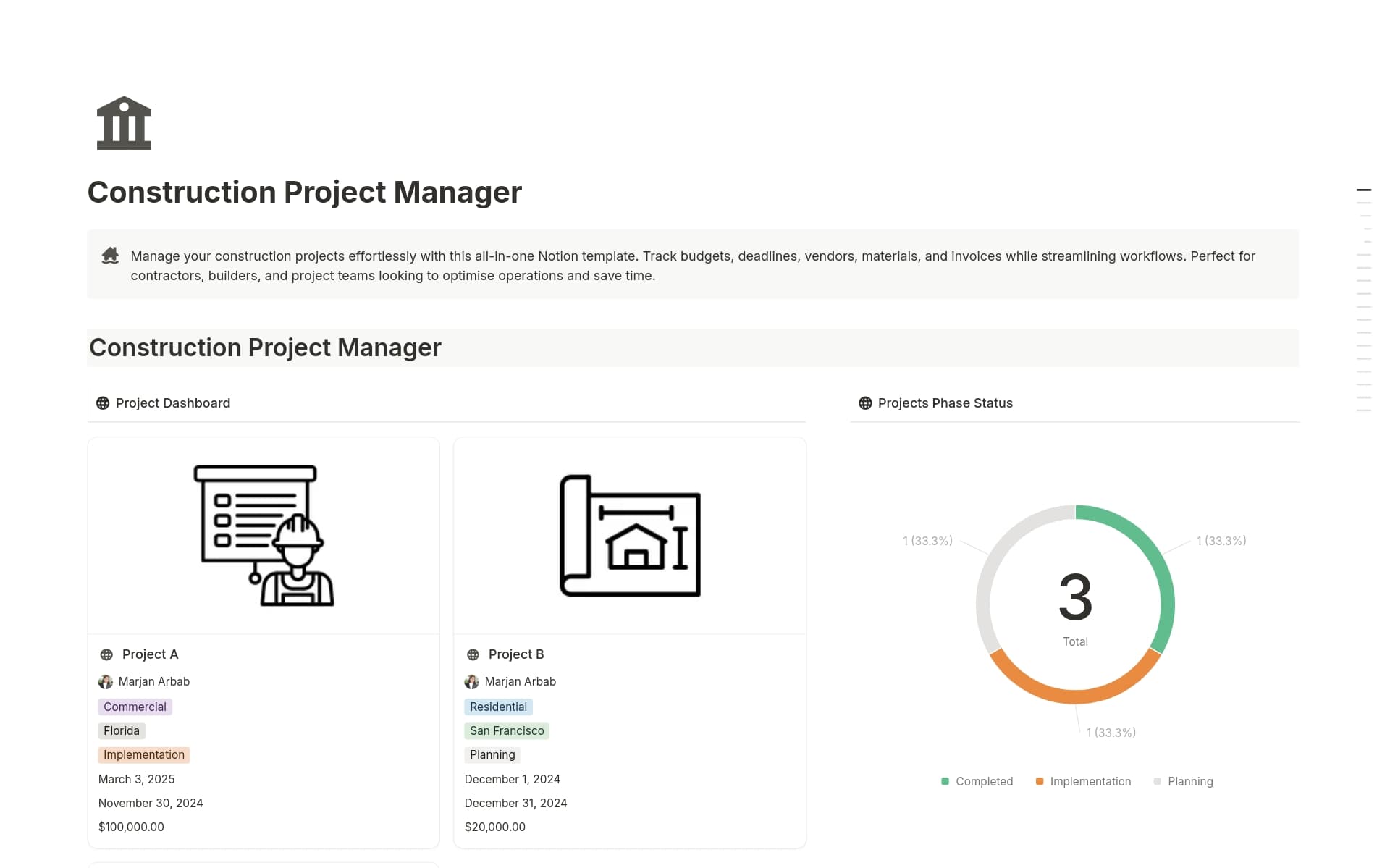Select the Commercial tag on Project A
Image resolution: width=1390 pixels, height=868 pixels.
tap(135, 707)
